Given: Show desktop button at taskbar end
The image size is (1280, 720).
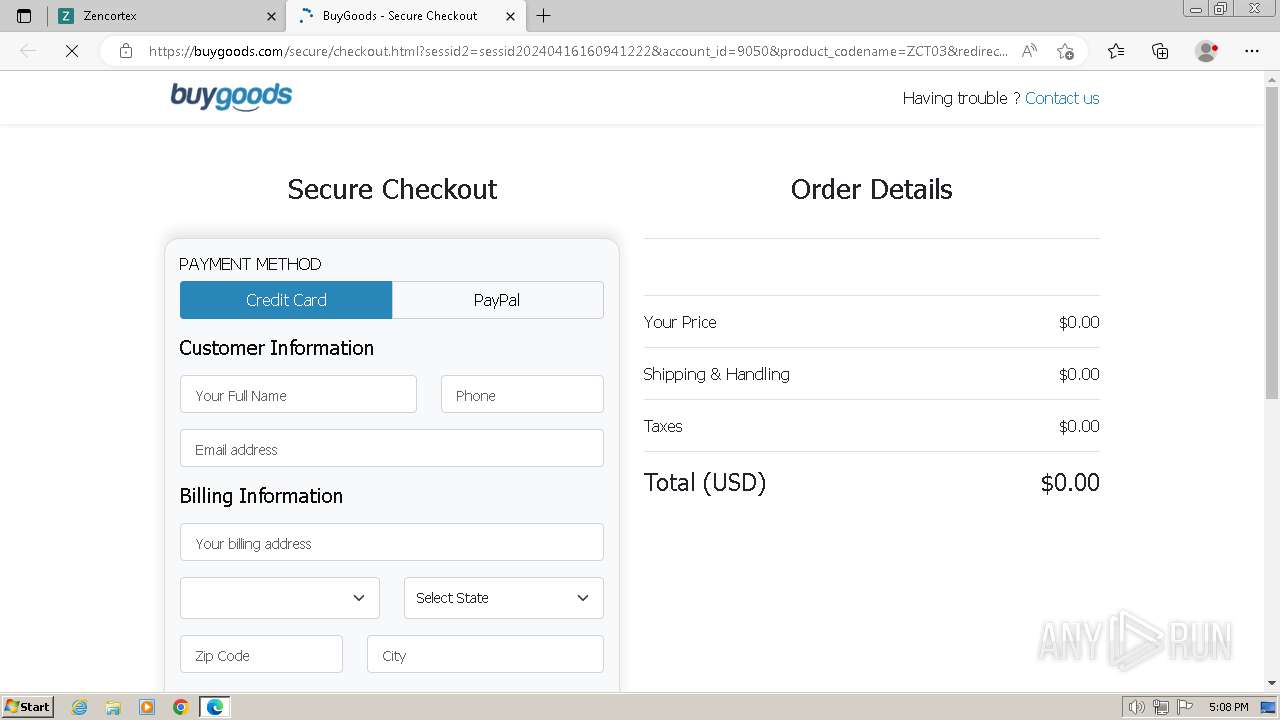Looking at the screenshot, I should pyautogui.click(x=1270, y=707).
